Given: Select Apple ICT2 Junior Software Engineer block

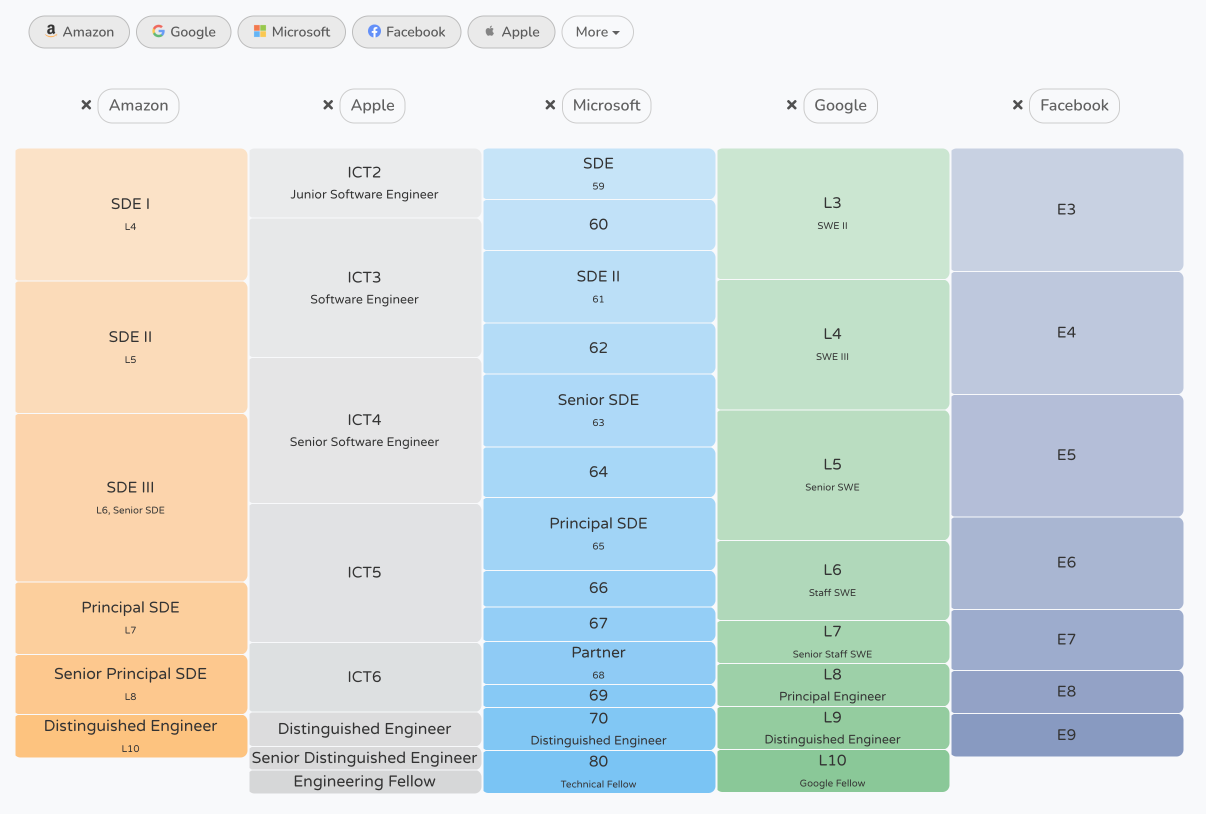Looking at the screenshot, I should (x=365, y=183).
